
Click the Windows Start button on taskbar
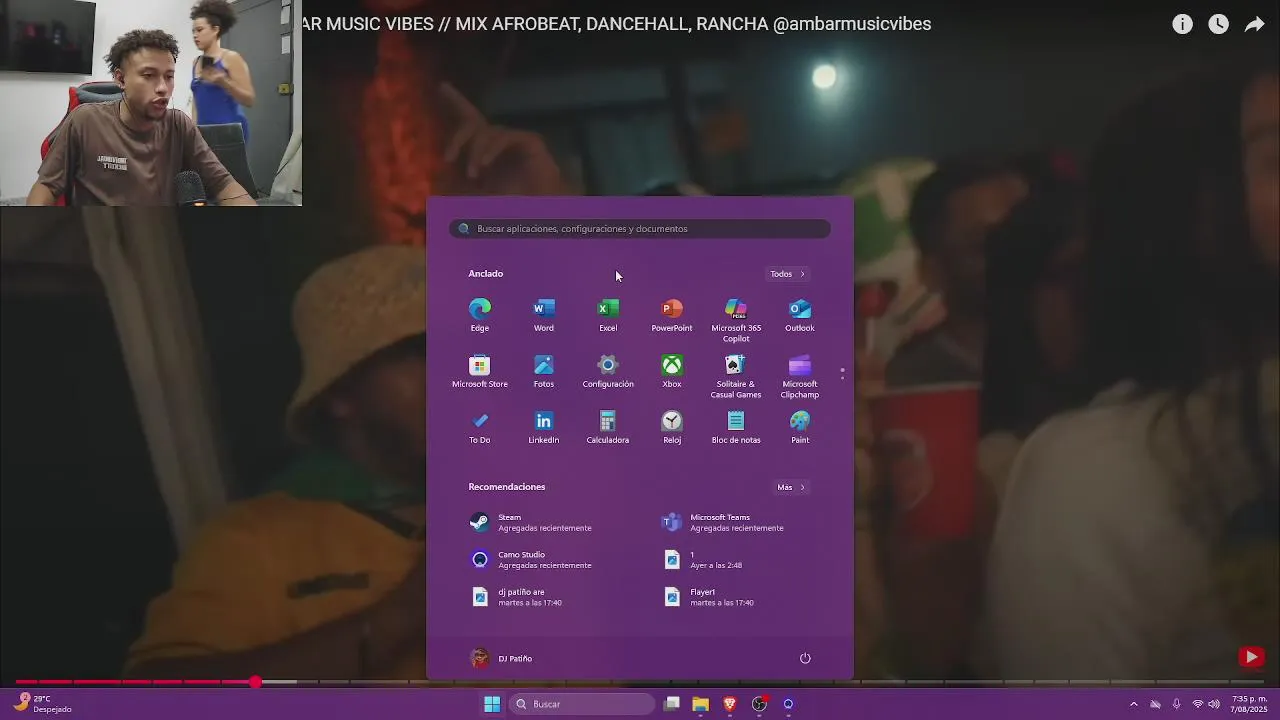coord(492,704)
